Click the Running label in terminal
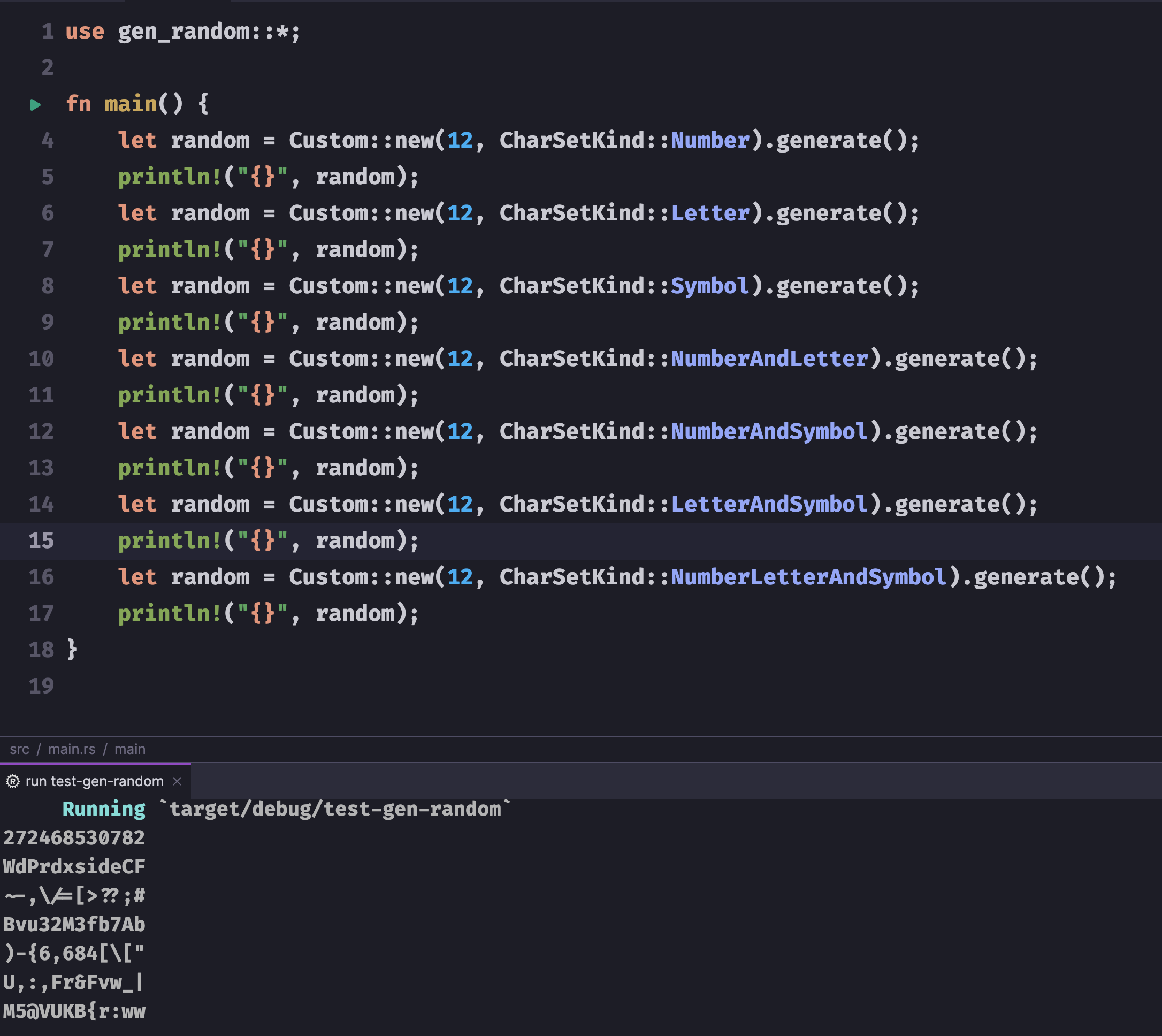 (x=104, y=810)
